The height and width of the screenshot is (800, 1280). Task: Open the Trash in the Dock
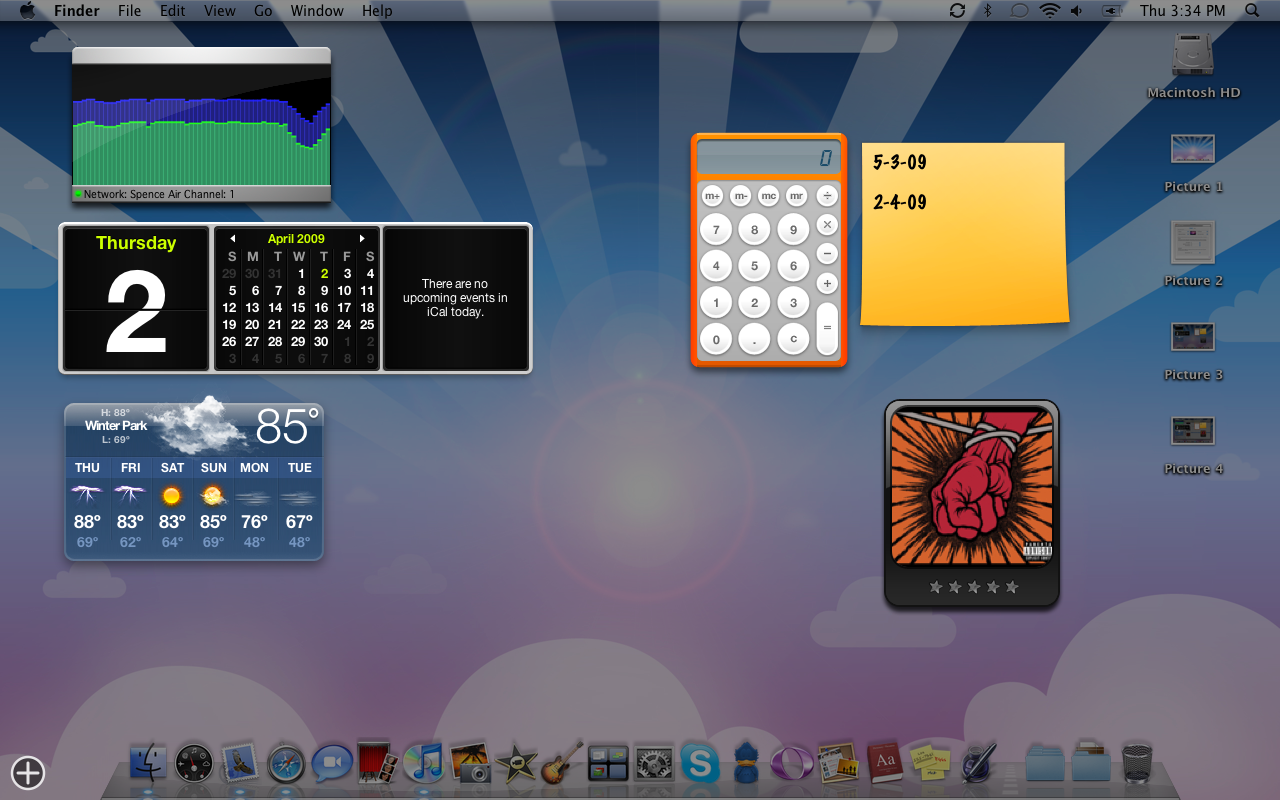coord(1137,763)
